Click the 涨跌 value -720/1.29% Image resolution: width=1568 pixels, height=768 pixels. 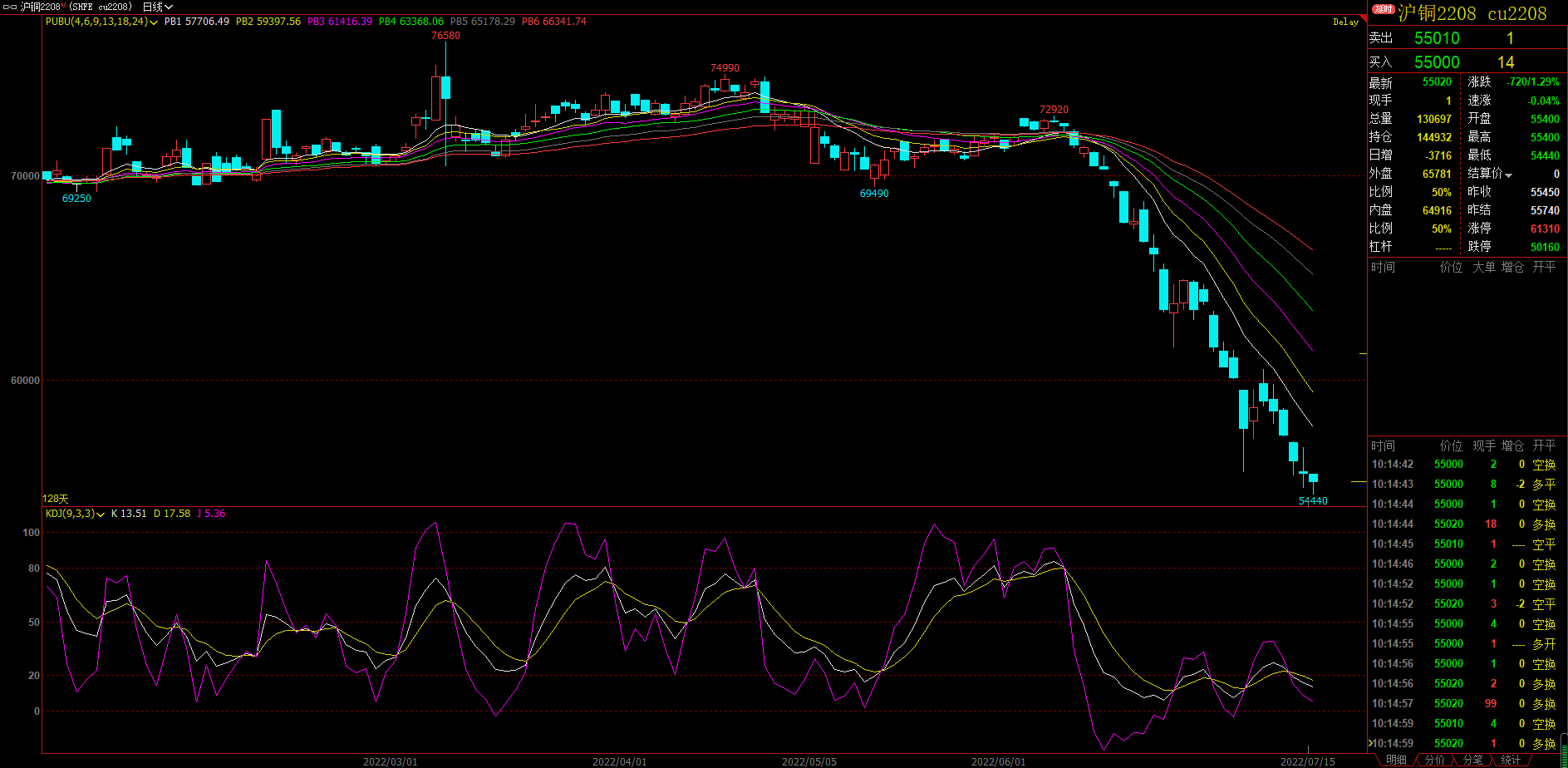click(x=1532, y=82)
